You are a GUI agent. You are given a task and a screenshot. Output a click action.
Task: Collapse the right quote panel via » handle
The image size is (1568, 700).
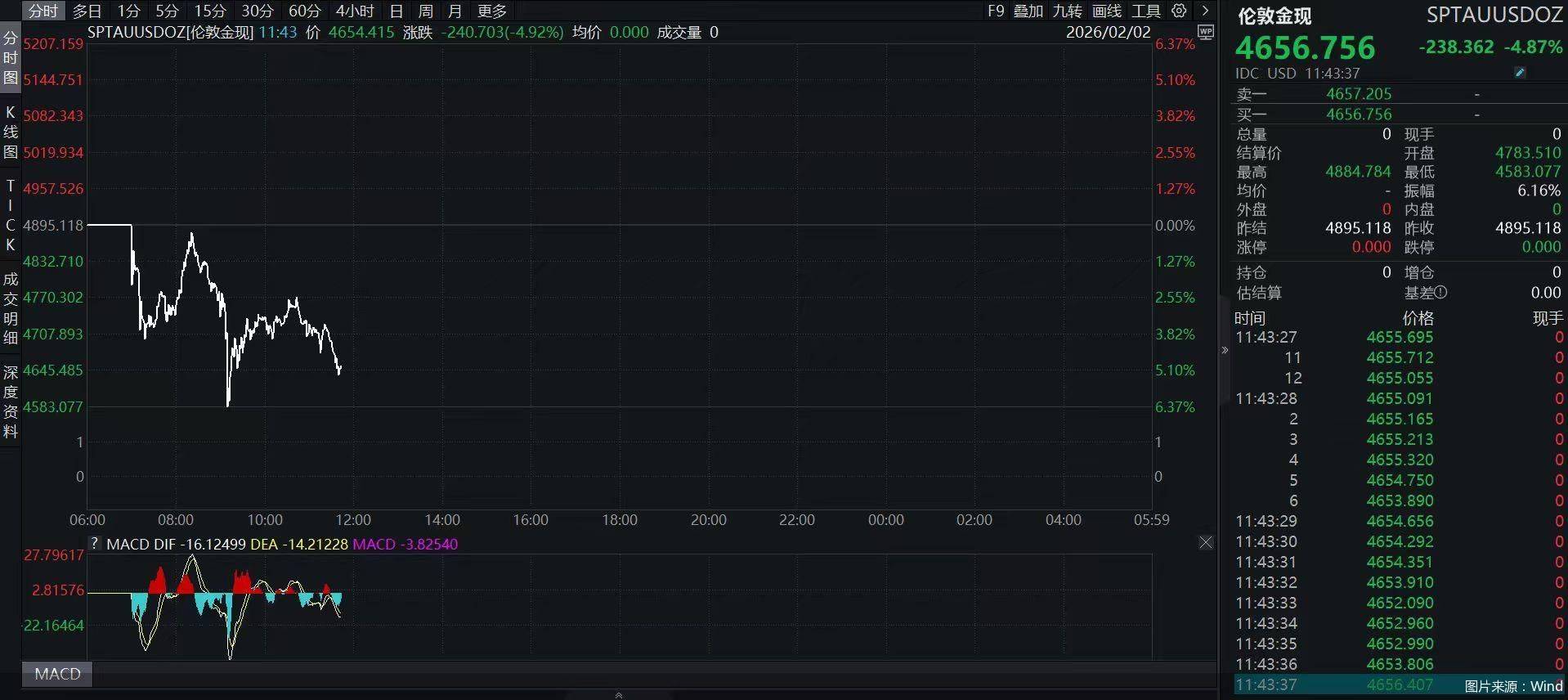click(1225, 350)
